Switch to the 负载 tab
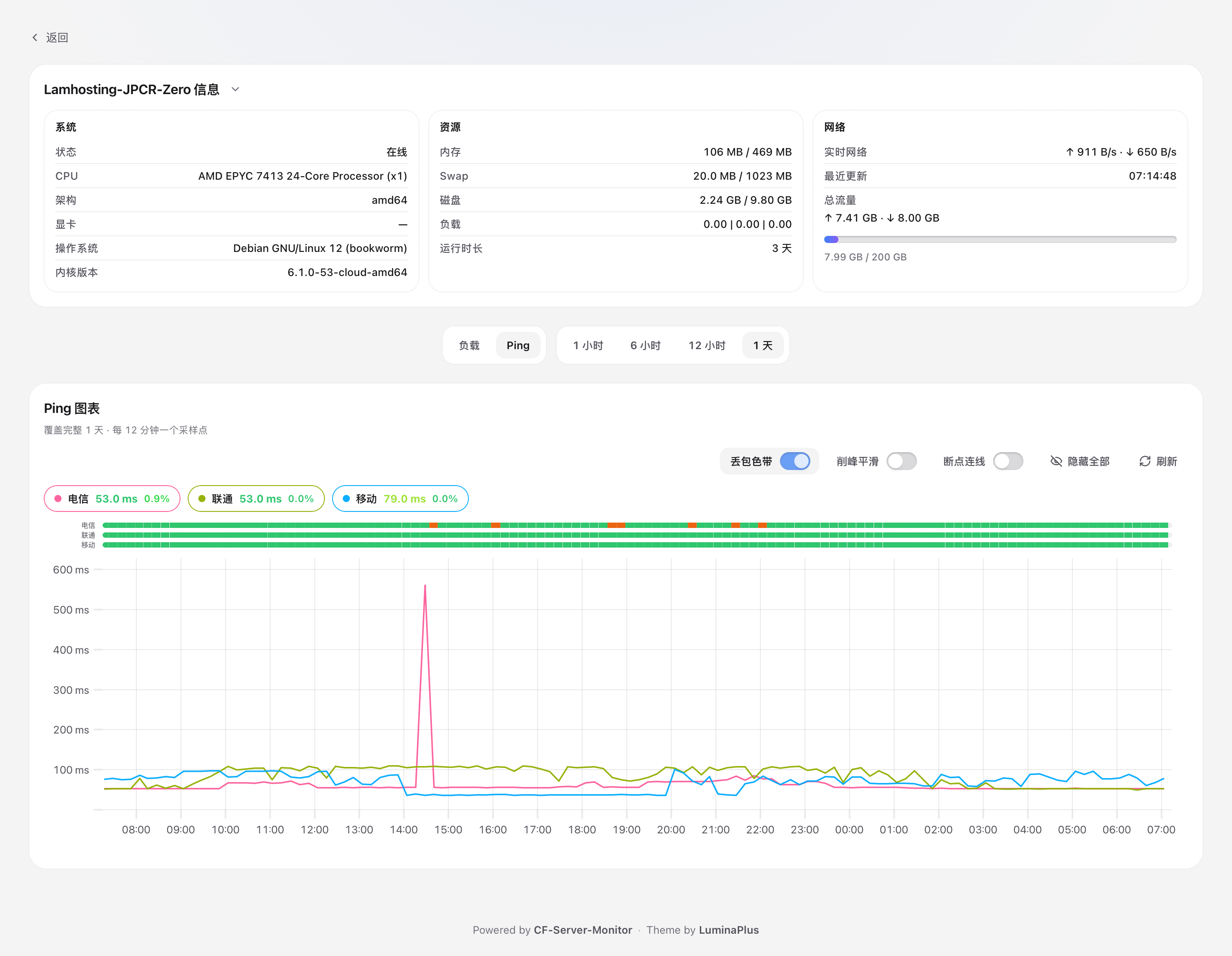Screen dimensions: 1232x956 click(469, 346)
